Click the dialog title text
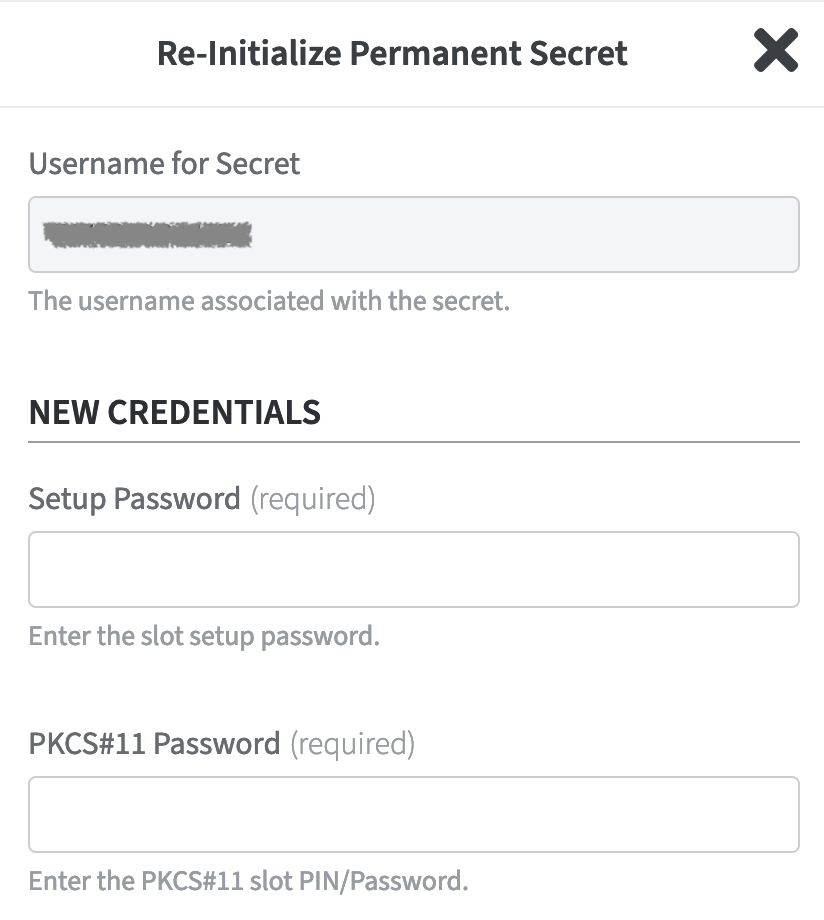This screenshot has width=824, height=920. (x=392, y=53)
